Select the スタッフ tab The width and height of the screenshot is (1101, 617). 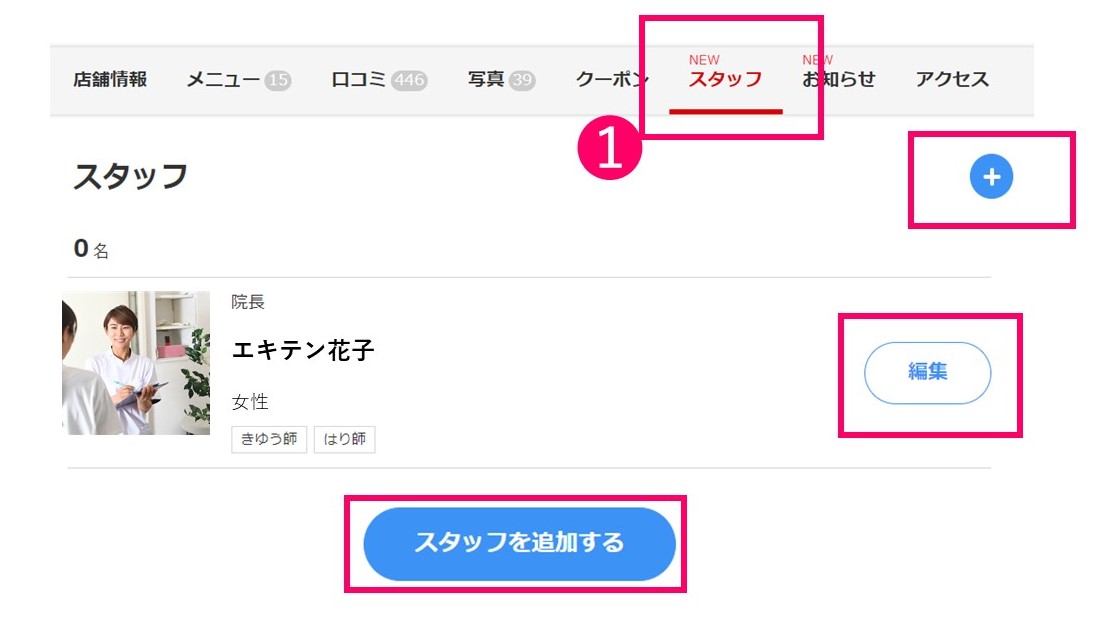pos(725,79)
